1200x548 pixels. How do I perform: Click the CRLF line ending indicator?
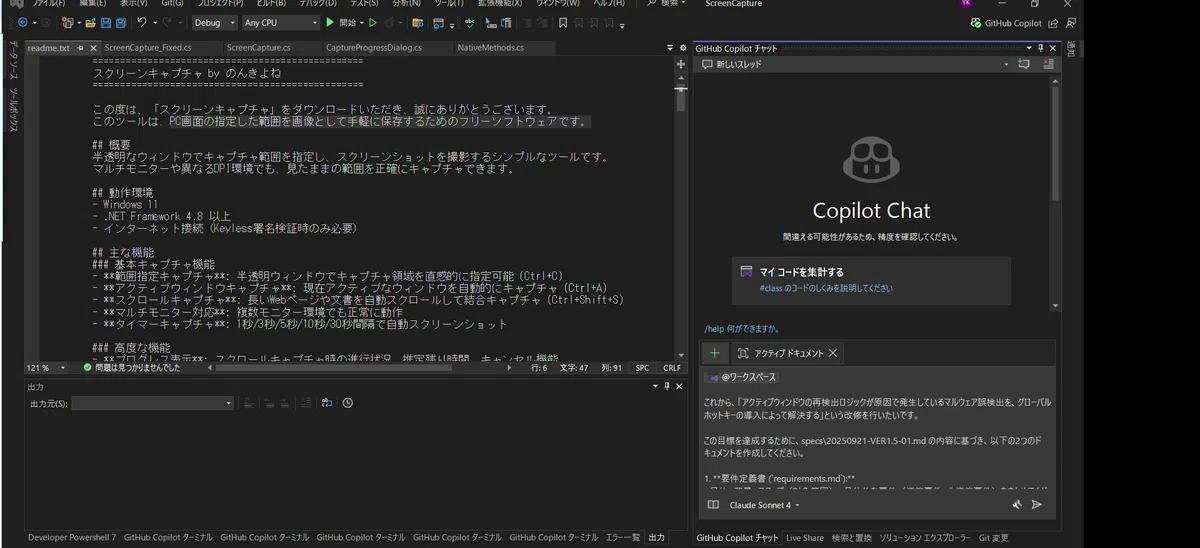(x=671, y=368)
